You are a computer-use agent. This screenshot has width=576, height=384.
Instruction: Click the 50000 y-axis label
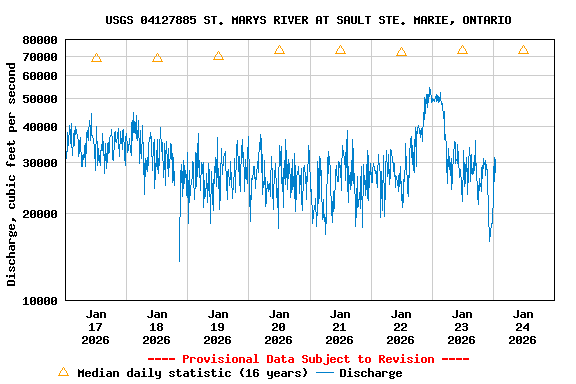click(40, 99)
